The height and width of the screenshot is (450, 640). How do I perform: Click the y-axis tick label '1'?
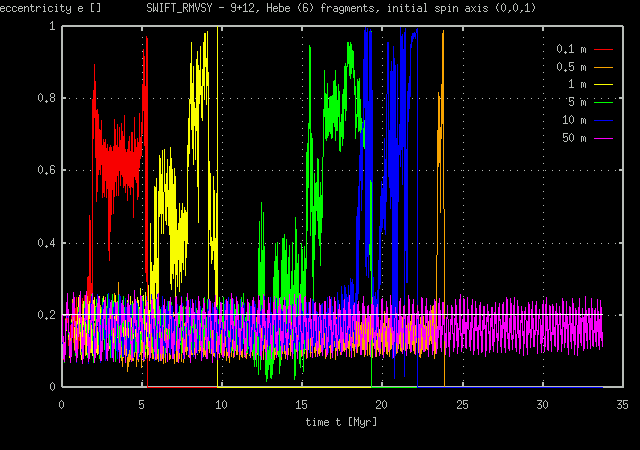(x=52, y=26)
